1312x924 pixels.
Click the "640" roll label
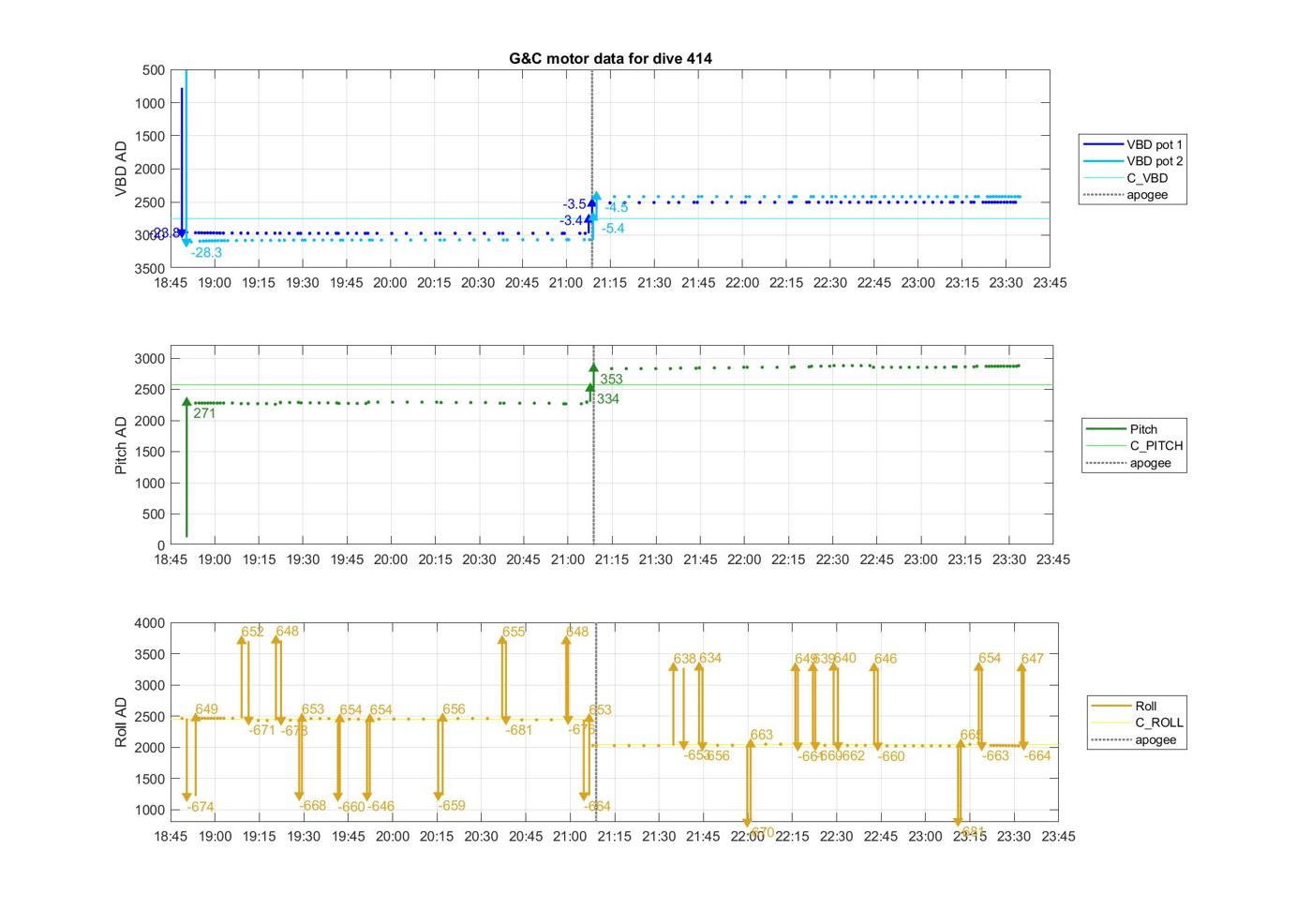(844, 658)
